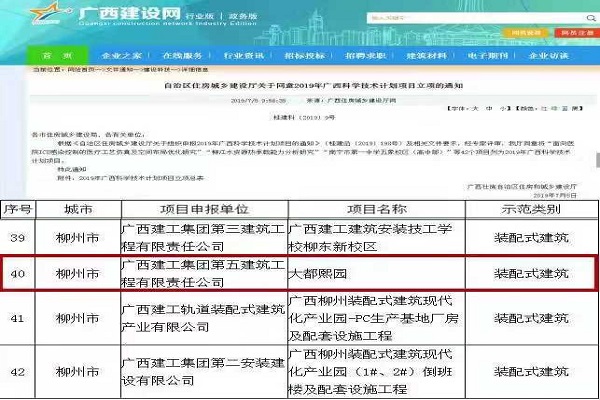Set font size to 中
Screen dimensions: 600x400
coord(489,108)
